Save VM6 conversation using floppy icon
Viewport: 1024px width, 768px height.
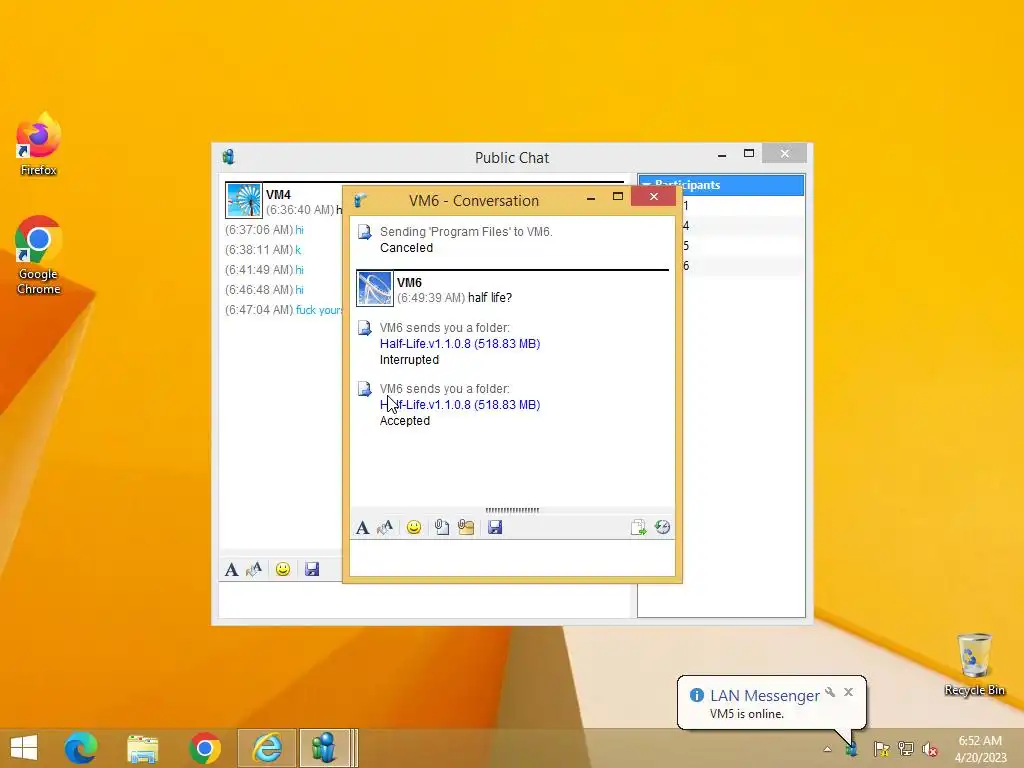pyautogui.click(x=495, y=528)
